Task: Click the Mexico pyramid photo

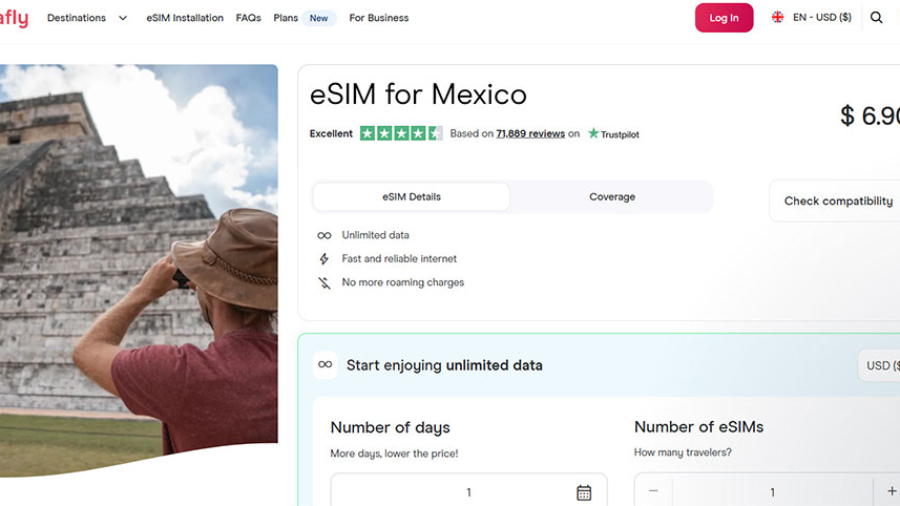Action: pyautogui.click(x=139, y=270)
